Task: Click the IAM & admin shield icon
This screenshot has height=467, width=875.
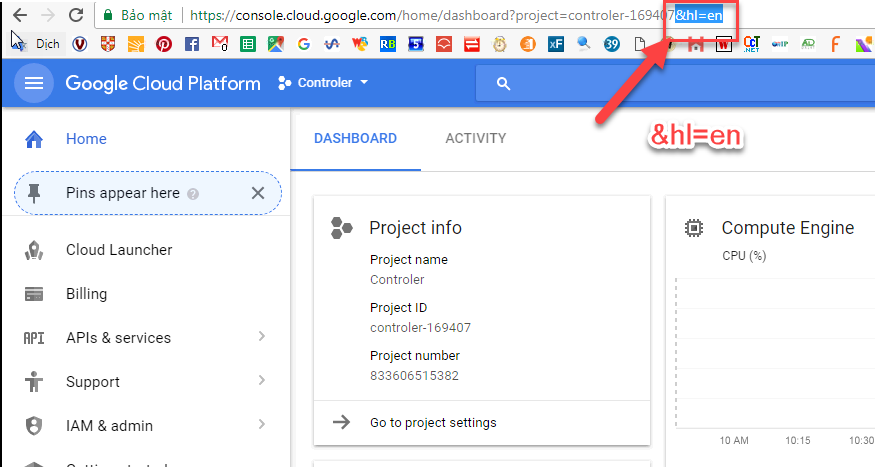Action: [34, 426]
